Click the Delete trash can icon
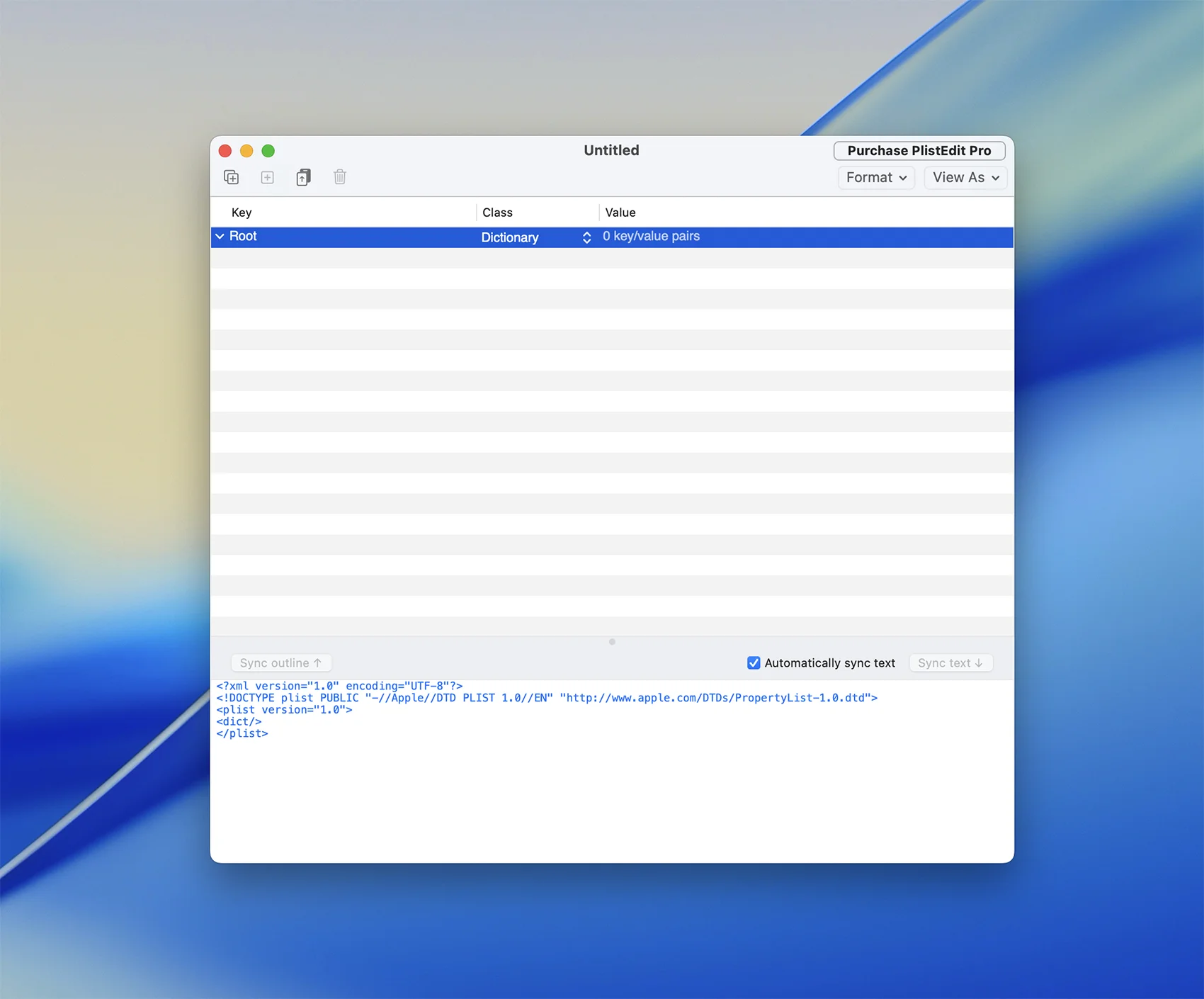Screen dimensions: 1204x999 point(340,177)
